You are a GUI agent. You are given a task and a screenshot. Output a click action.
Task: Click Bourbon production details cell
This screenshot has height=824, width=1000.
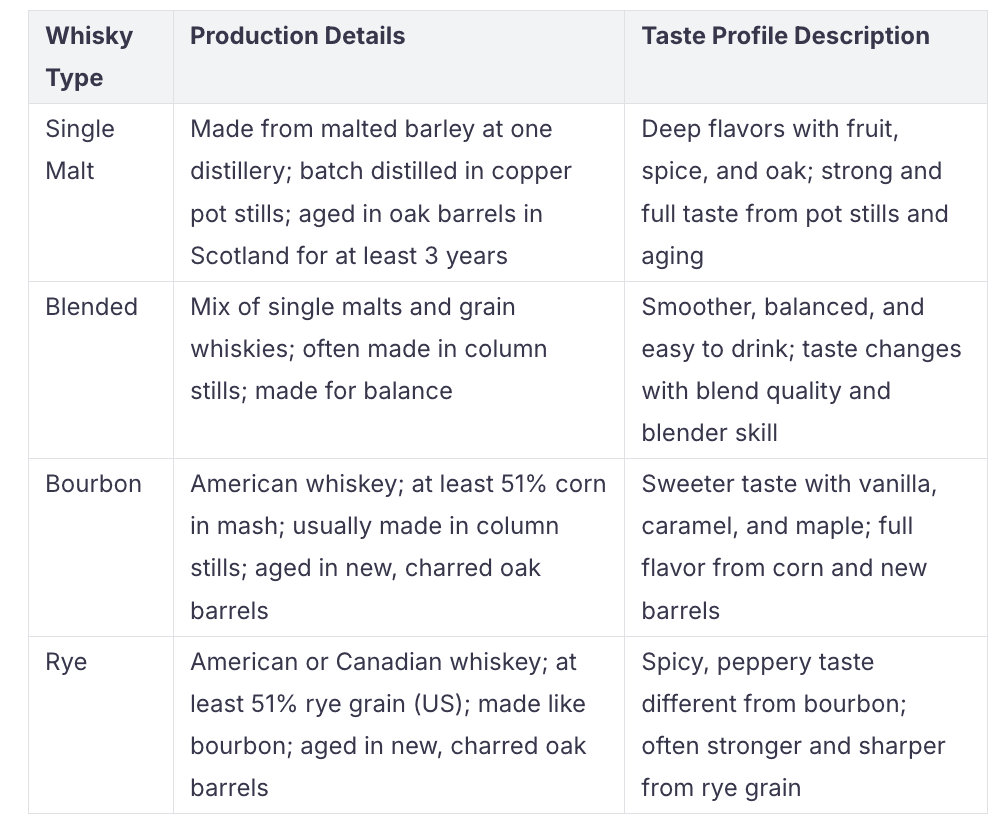click(399, 547)
